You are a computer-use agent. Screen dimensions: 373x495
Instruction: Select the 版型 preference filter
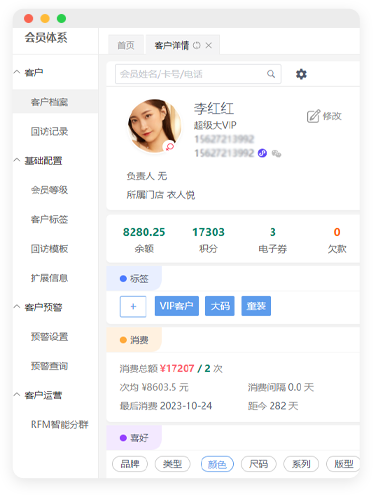343,464
